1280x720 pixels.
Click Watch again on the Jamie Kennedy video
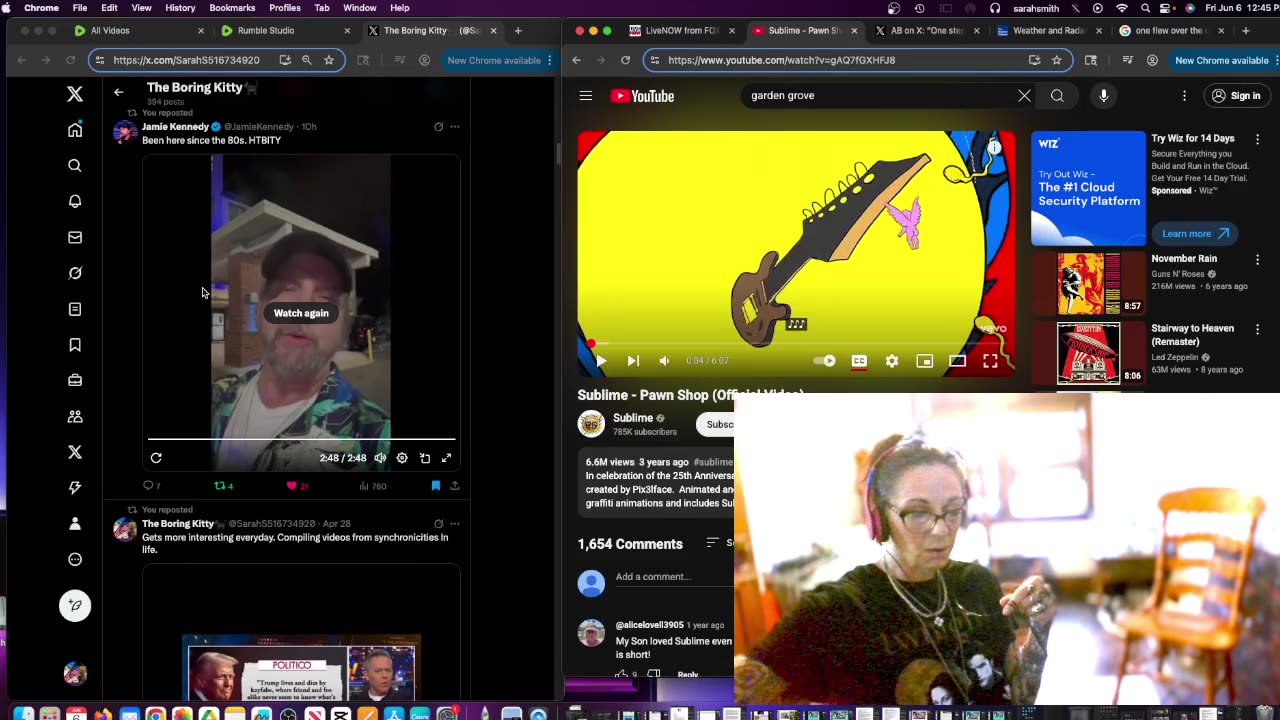click(301, 313)
